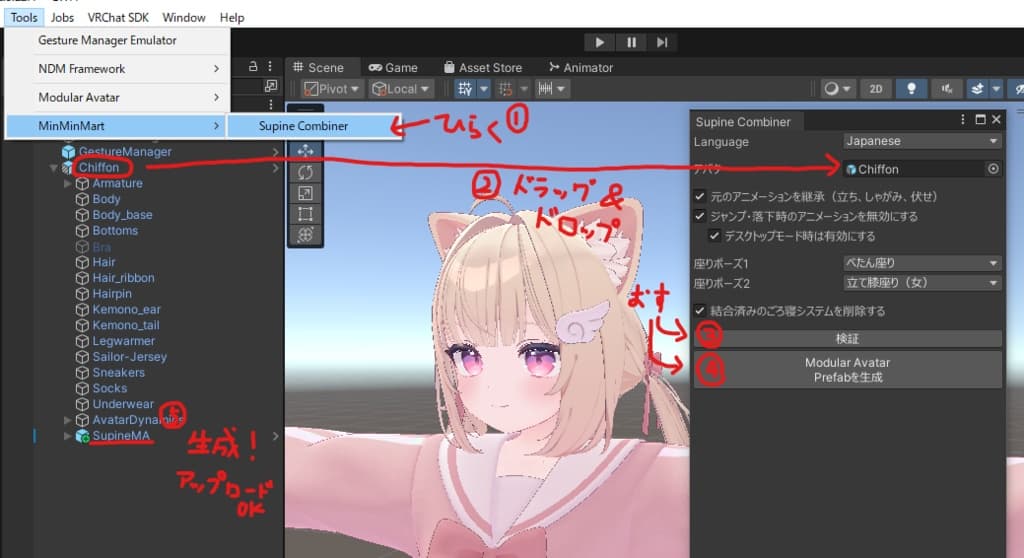Switch to the Game tab

tap(393, 67)
